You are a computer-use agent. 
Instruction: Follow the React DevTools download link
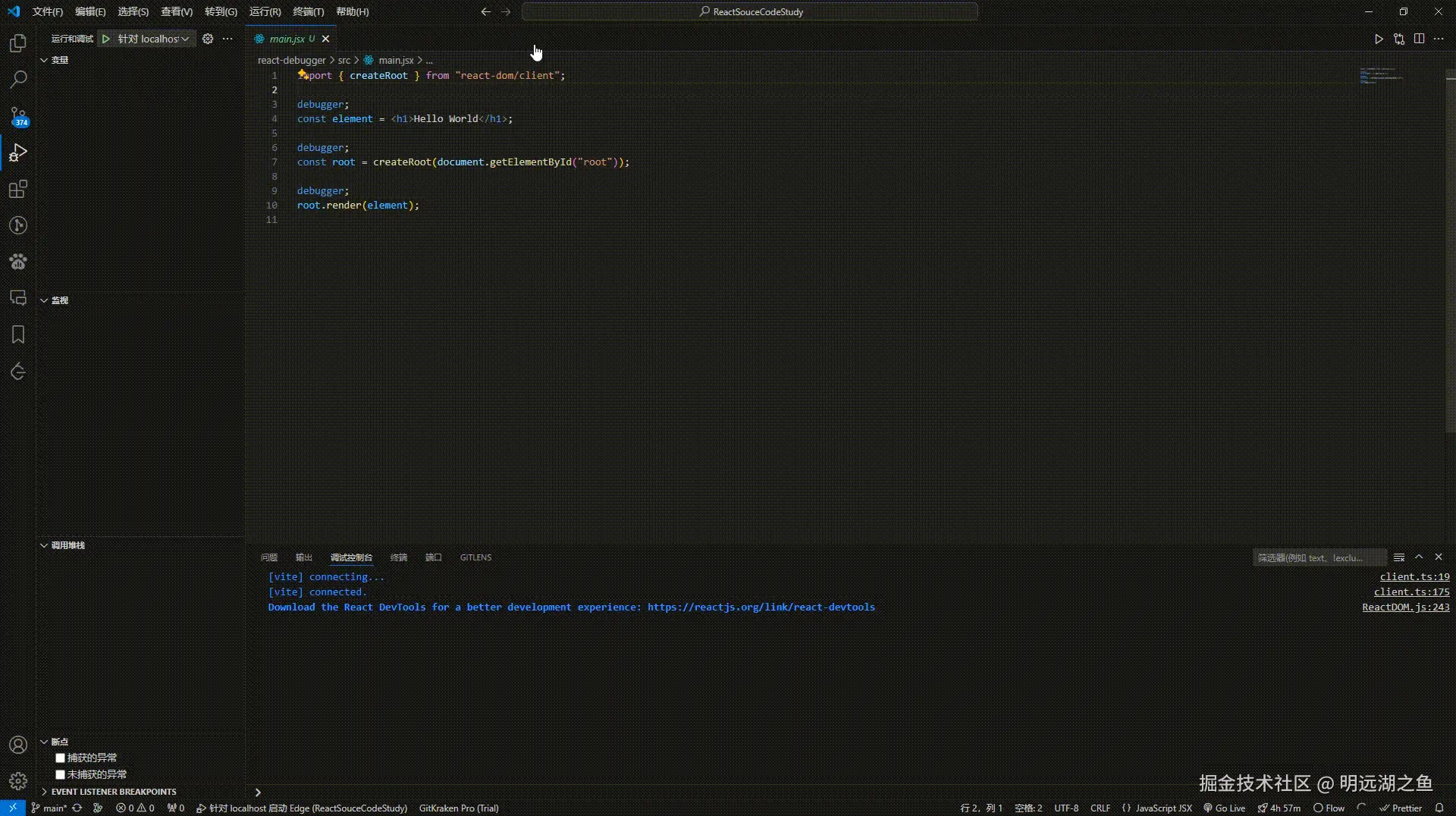tap(759, 607)
